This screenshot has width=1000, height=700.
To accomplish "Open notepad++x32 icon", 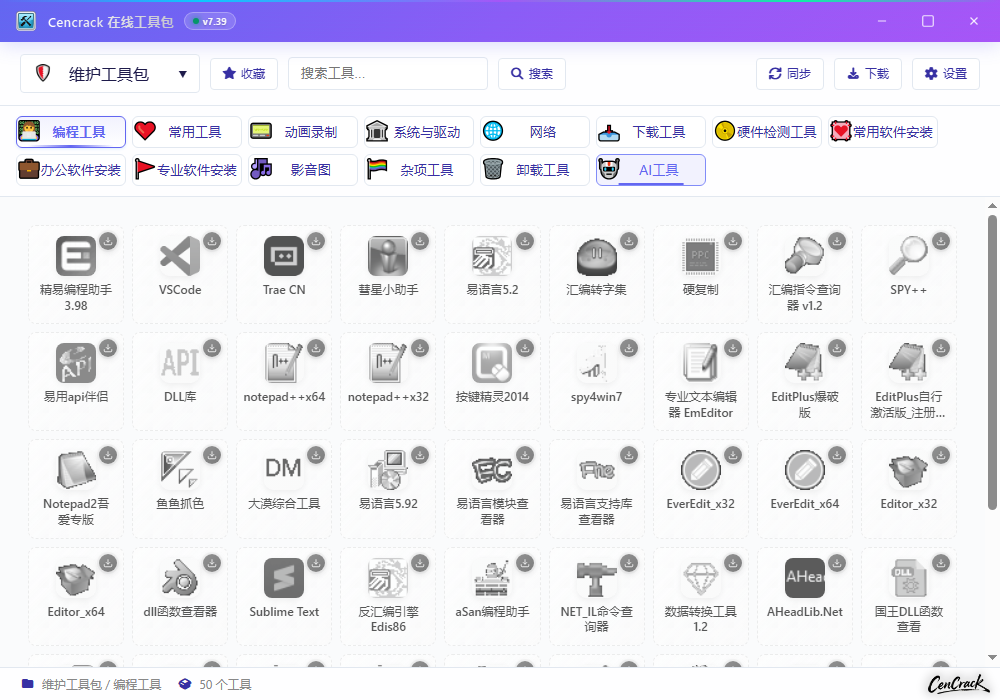I will click(388, 363).
